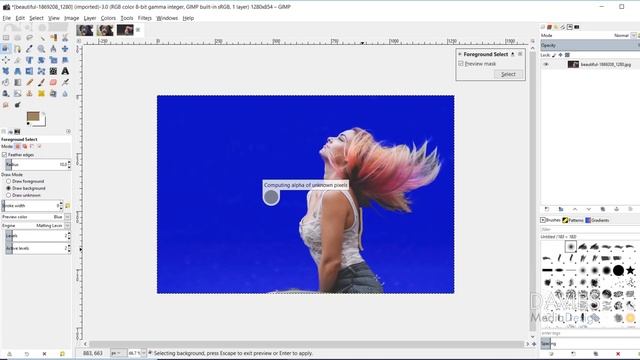This screenshot has height=360, width=640.
Task: Select the Paintbrush tool
Action: pyautogui.click(x=41, y=82)
